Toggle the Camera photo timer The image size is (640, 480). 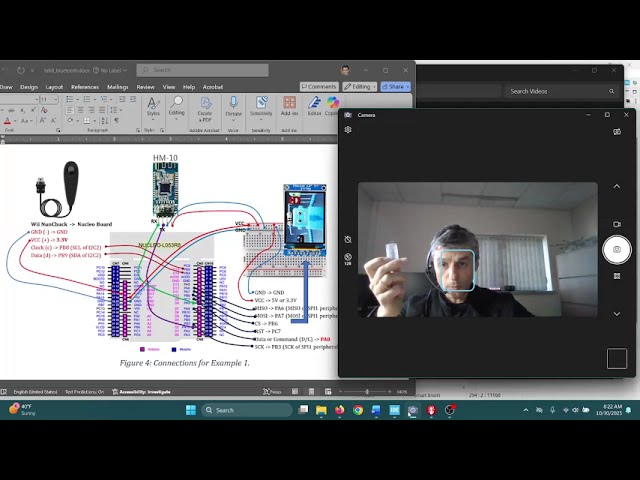coord(348,239)
